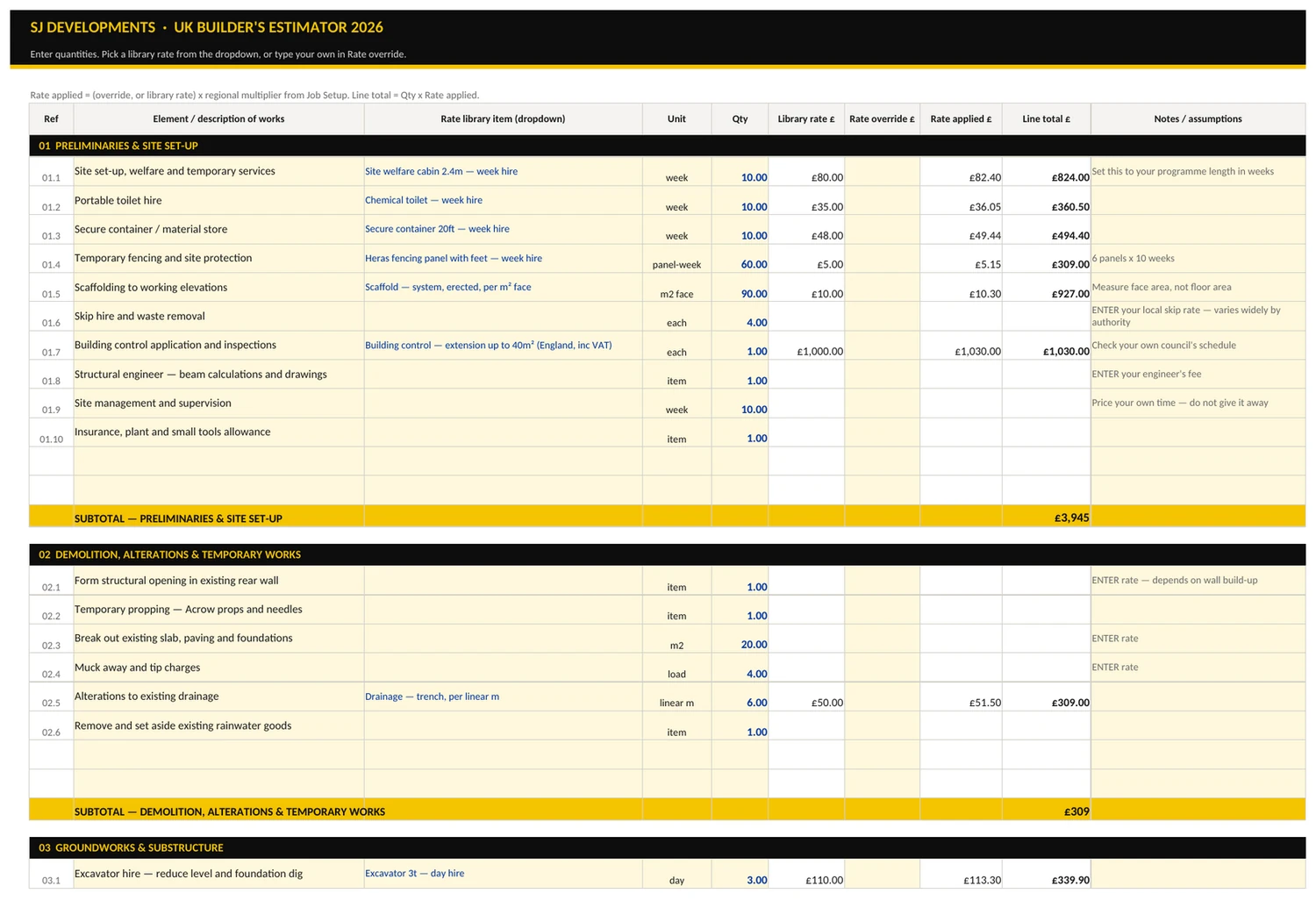
Task: Select the Qty 90.00 cell for Scaffolding
Action: coord(740,288)
